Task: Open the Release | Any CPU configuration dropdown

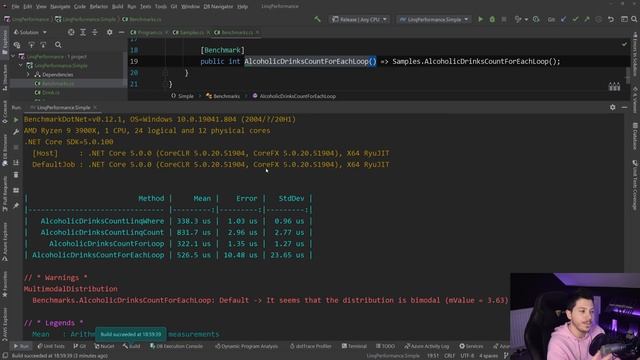Action: point(359,19)
